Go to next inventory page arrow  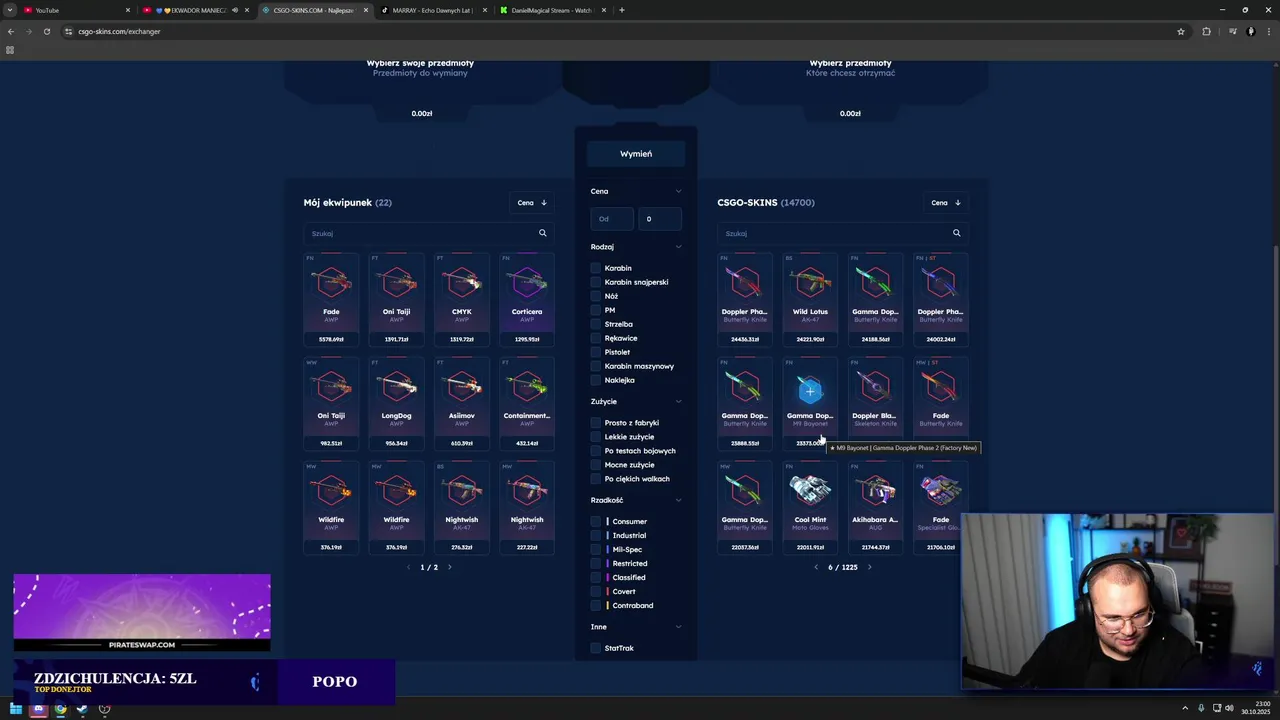(x=449, y=567)
